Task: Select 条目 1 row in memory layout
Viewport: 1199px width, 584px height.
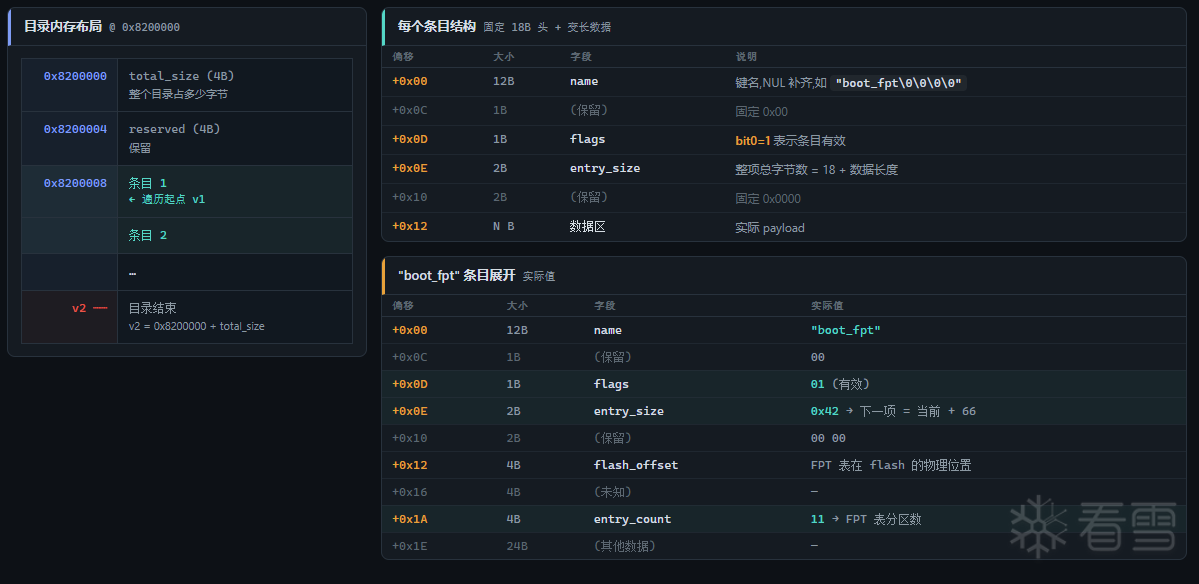Action: coord(187,191)
